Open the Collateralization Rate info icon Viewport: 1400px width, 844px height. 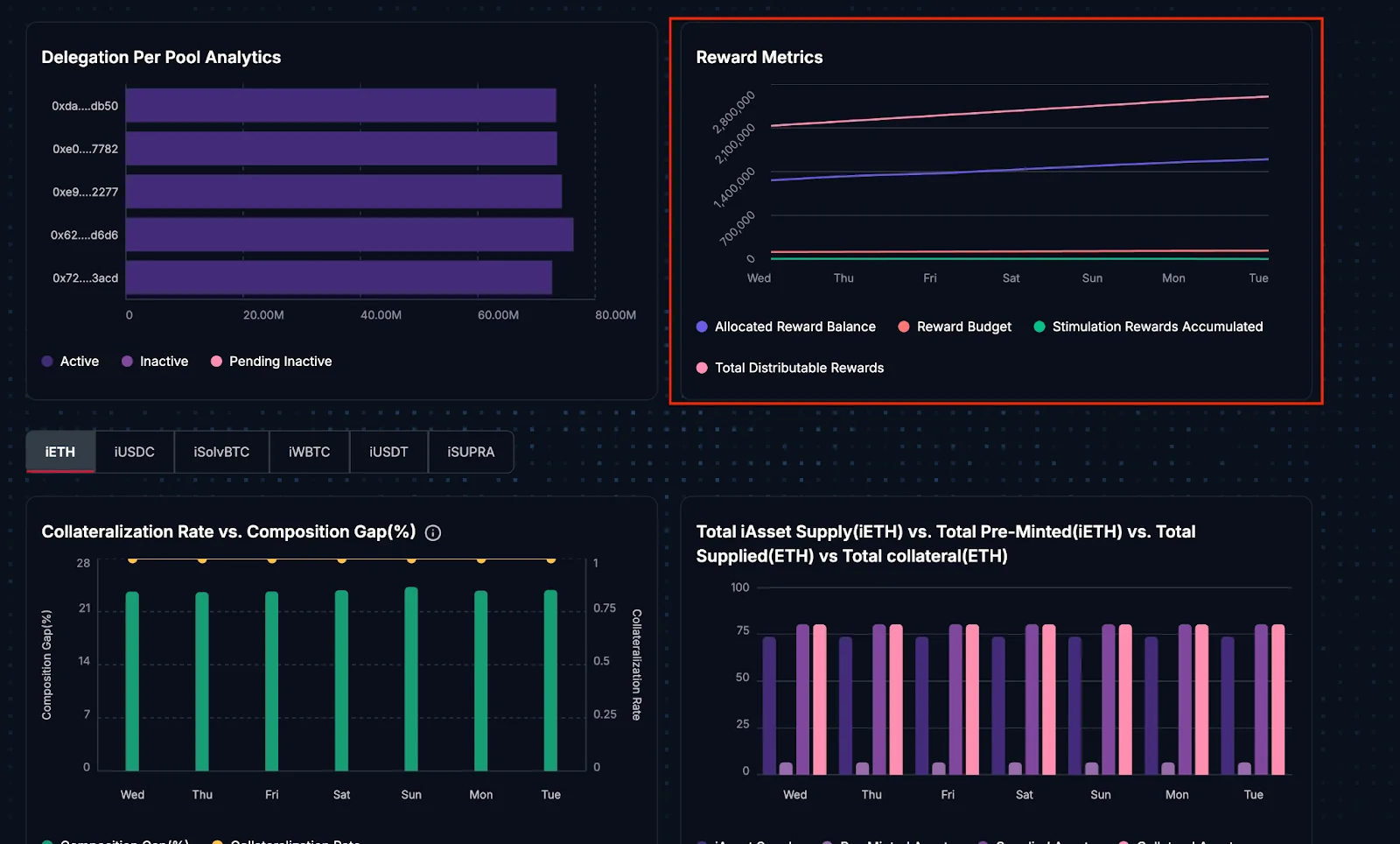433,532
